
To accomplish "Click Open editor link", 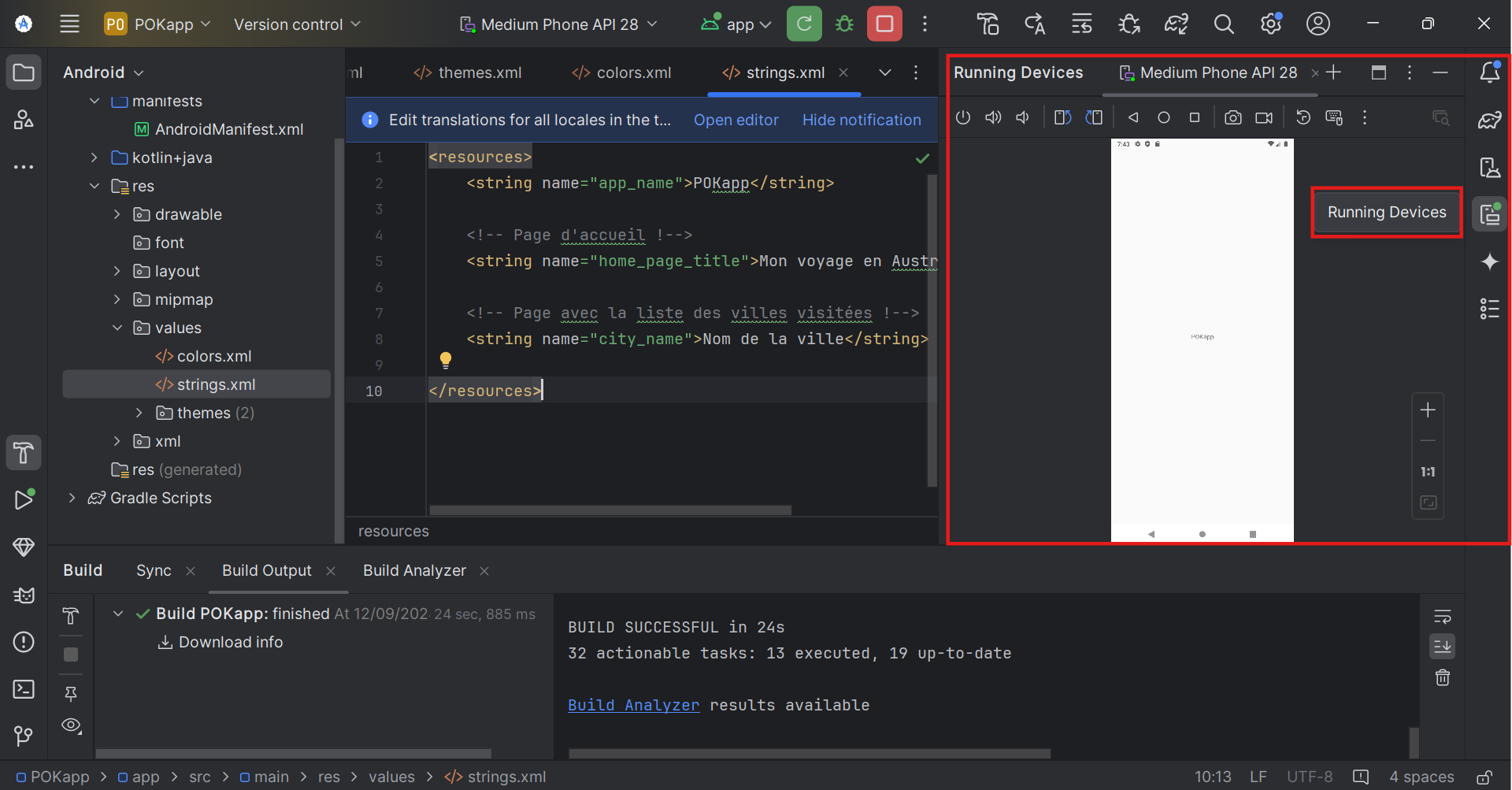I will coord(736,120).
